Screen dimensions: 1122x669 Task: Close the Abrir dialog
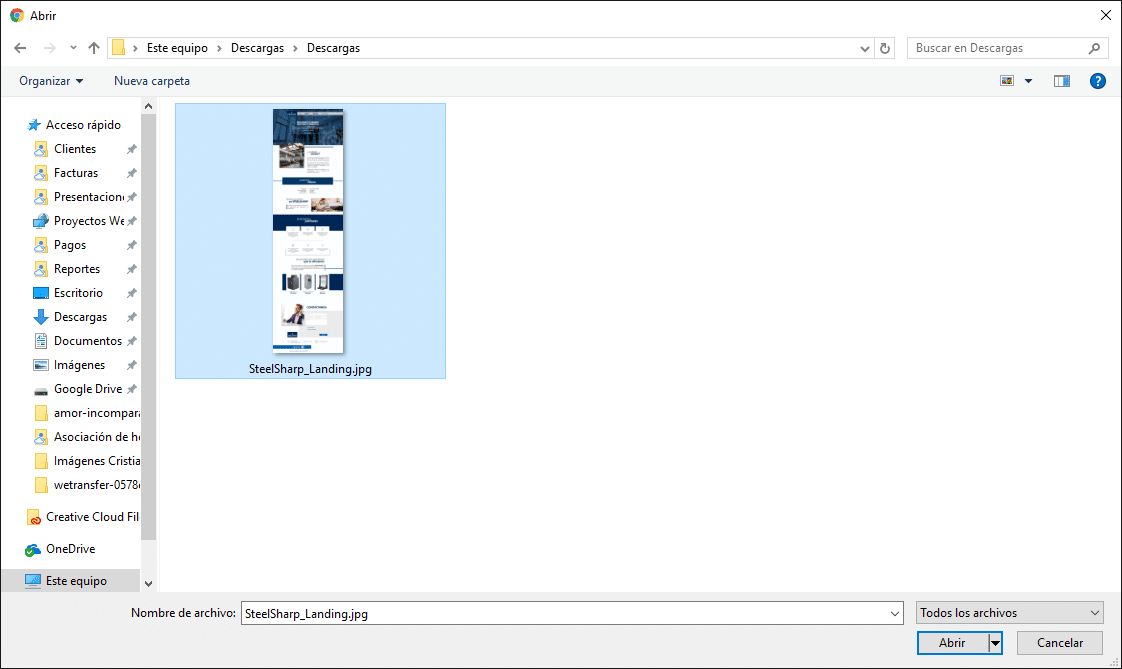point(1106,15)
